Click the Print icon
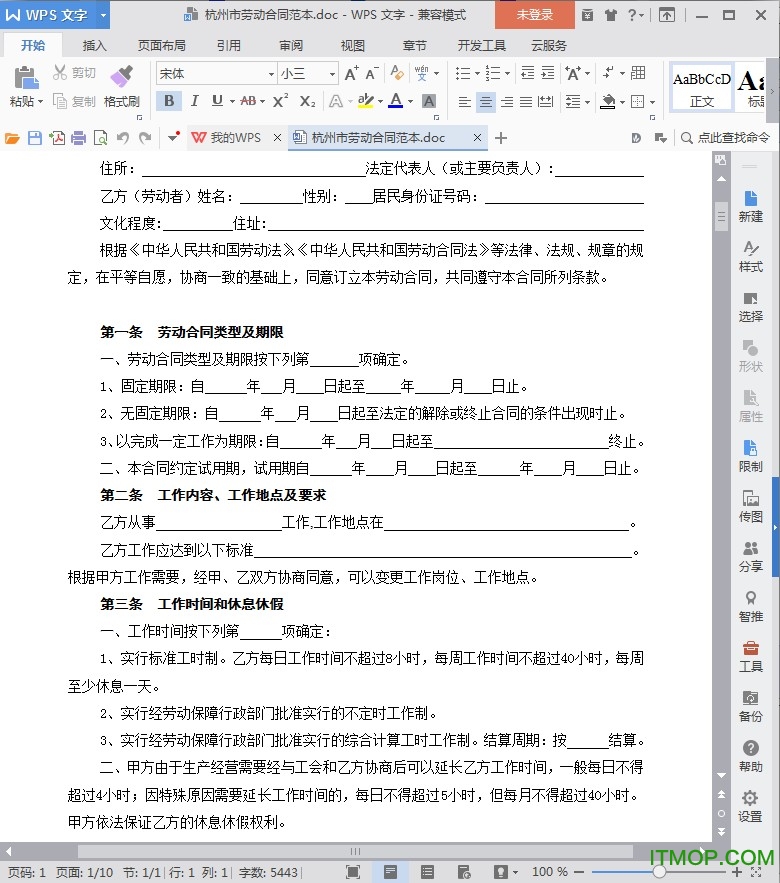Screen dimensions: 780x883 pos(79,137)
